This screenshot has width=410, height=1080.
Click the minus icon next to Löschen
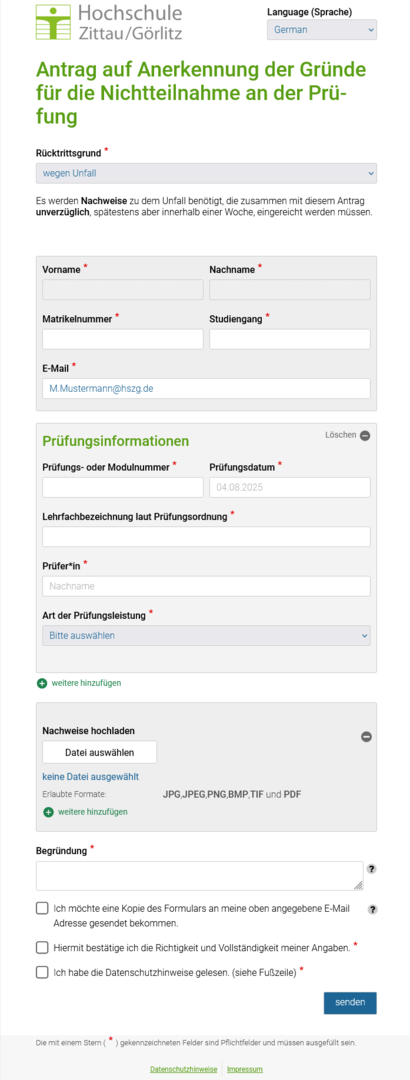[x=365, y=435]
